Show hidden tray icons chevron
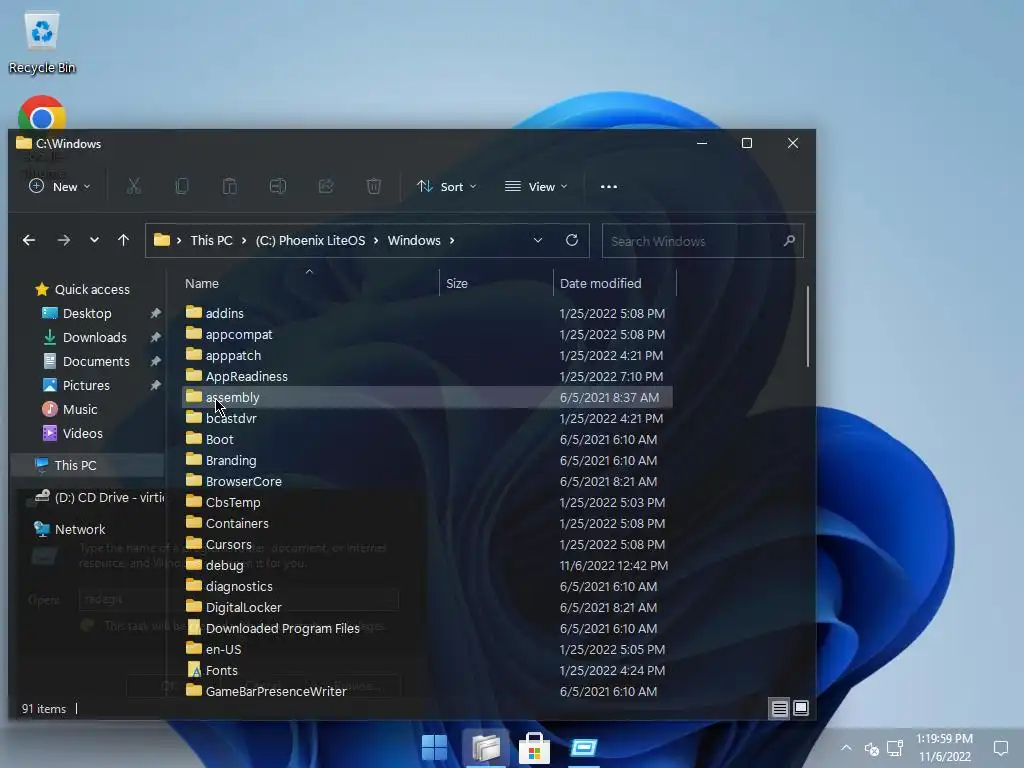Screen dimensions: 1024x768 (846, 748)
